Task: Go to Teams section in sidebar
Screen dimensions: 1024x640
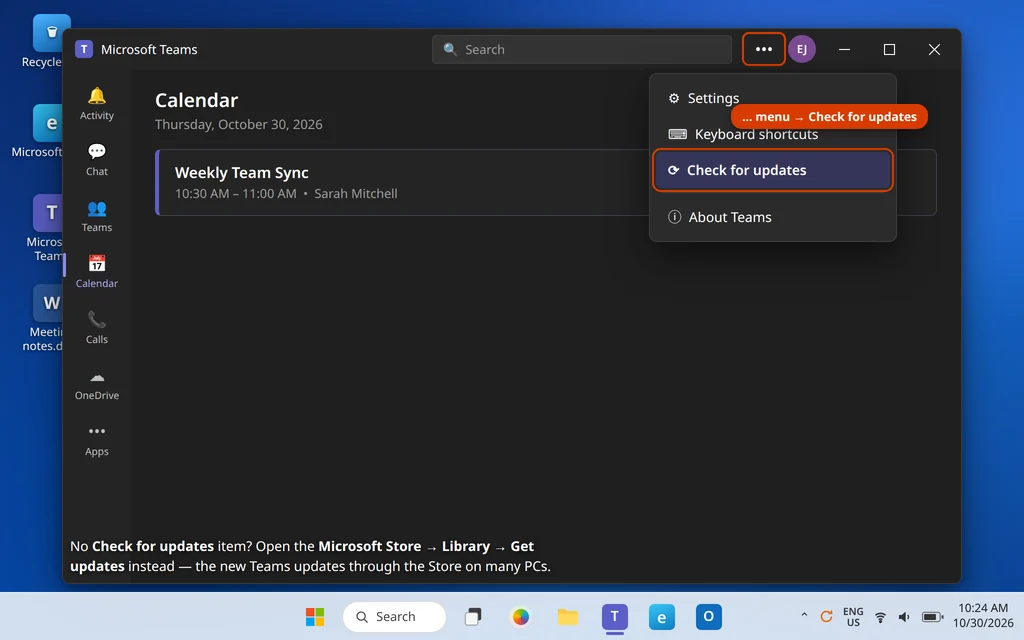Action: pos(97,216)
